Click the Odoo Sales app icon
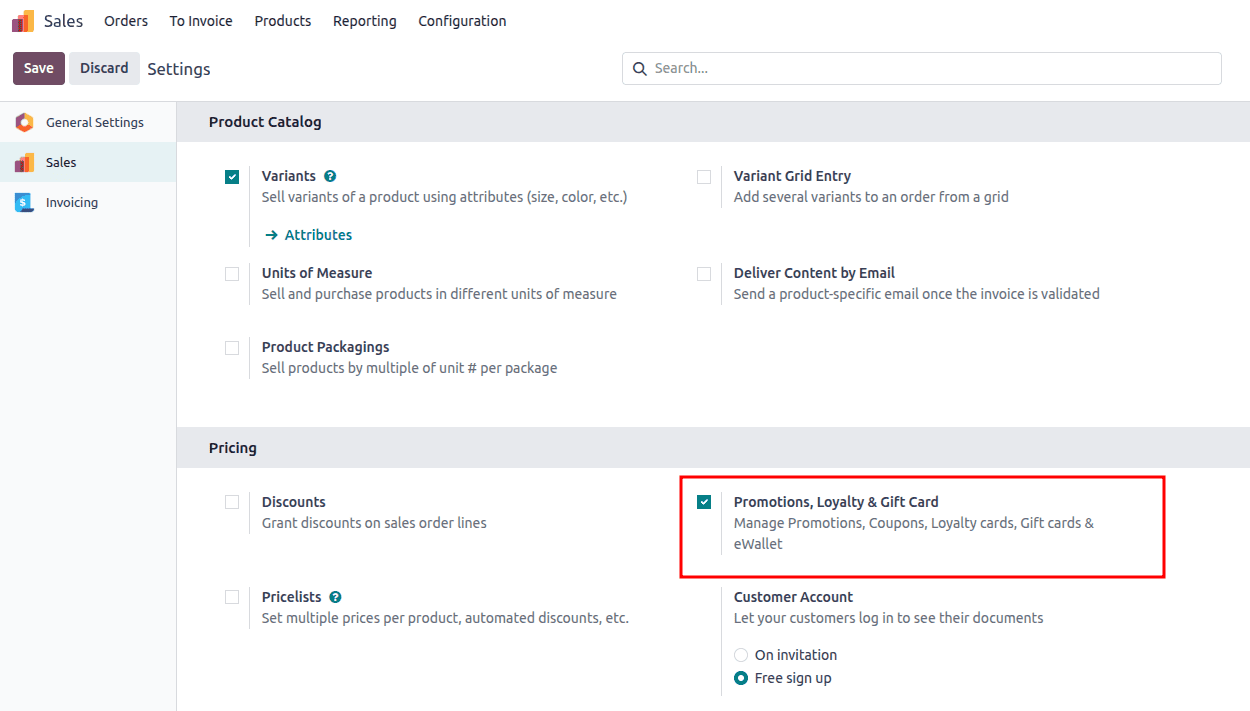This screenshot has width=1250, height=711. coord(22,20)
